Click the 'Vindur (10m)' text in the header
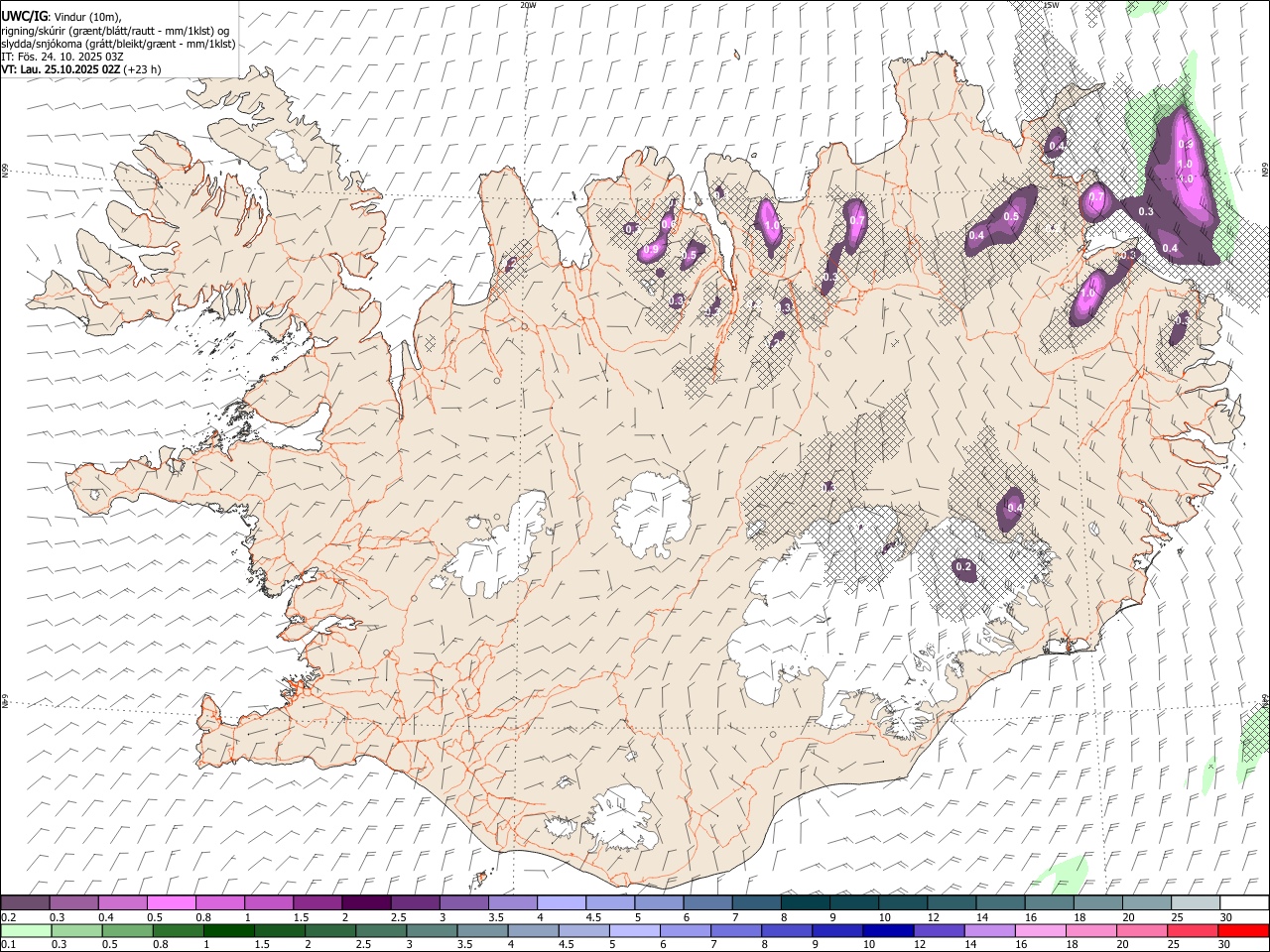This screenshot has width=1270, height=952. click(88, 16)
